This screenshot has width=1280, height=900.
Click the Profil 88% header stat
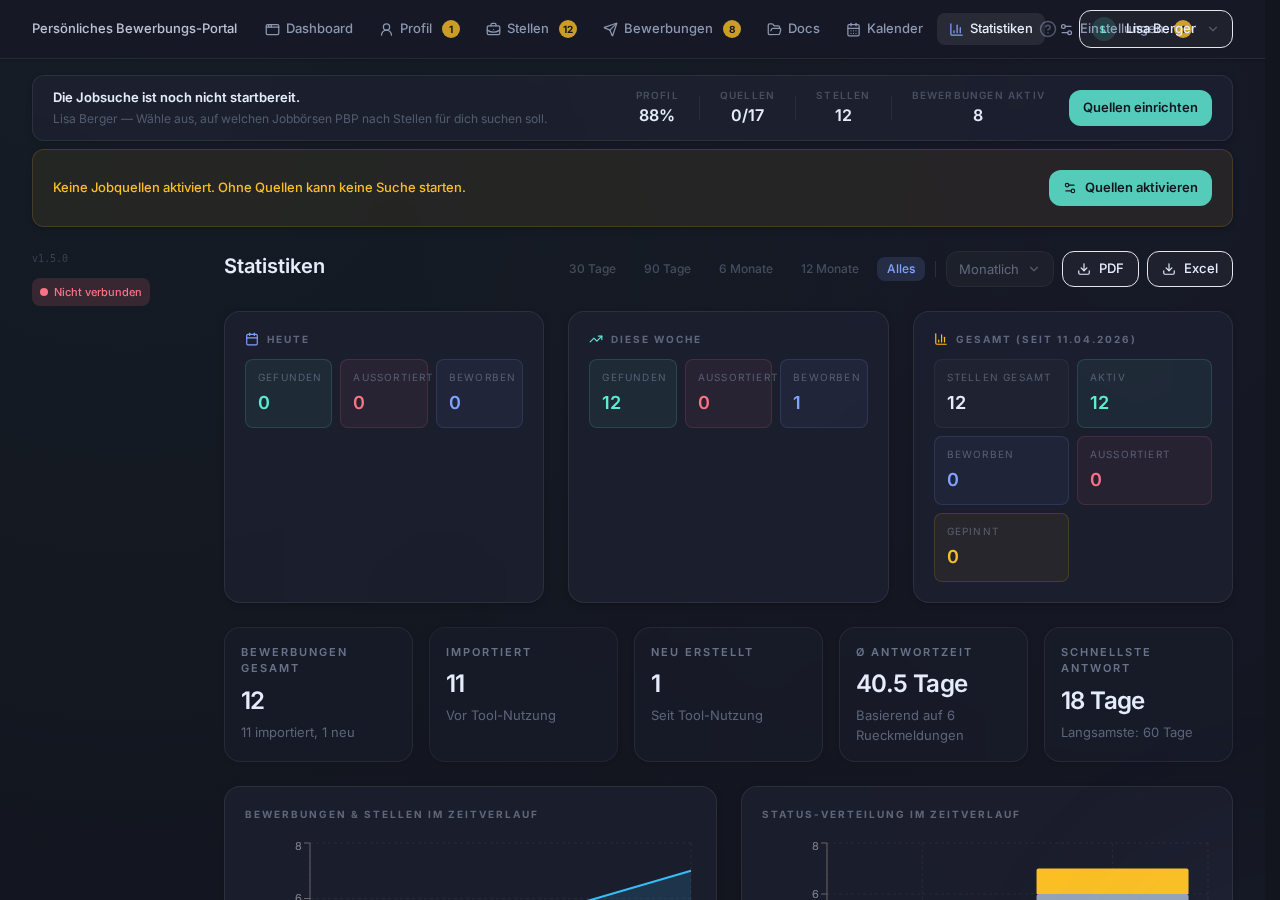pyautogui.click(x=657, y=107)
